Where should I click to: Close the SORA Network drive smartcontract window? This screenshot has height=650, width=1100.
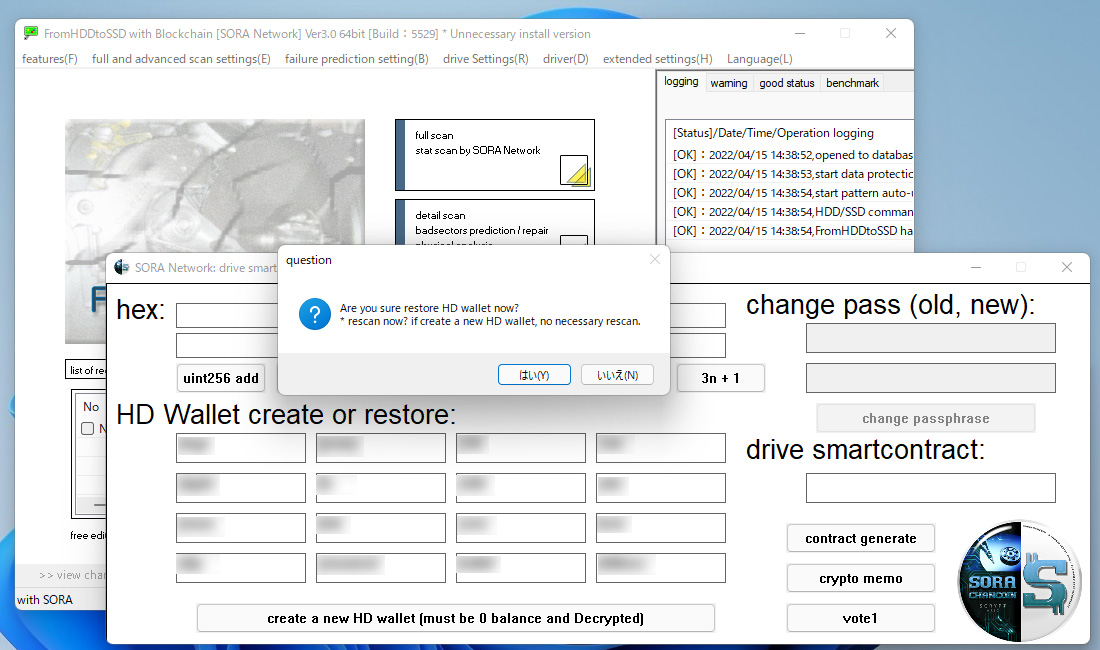[1066, 267]
